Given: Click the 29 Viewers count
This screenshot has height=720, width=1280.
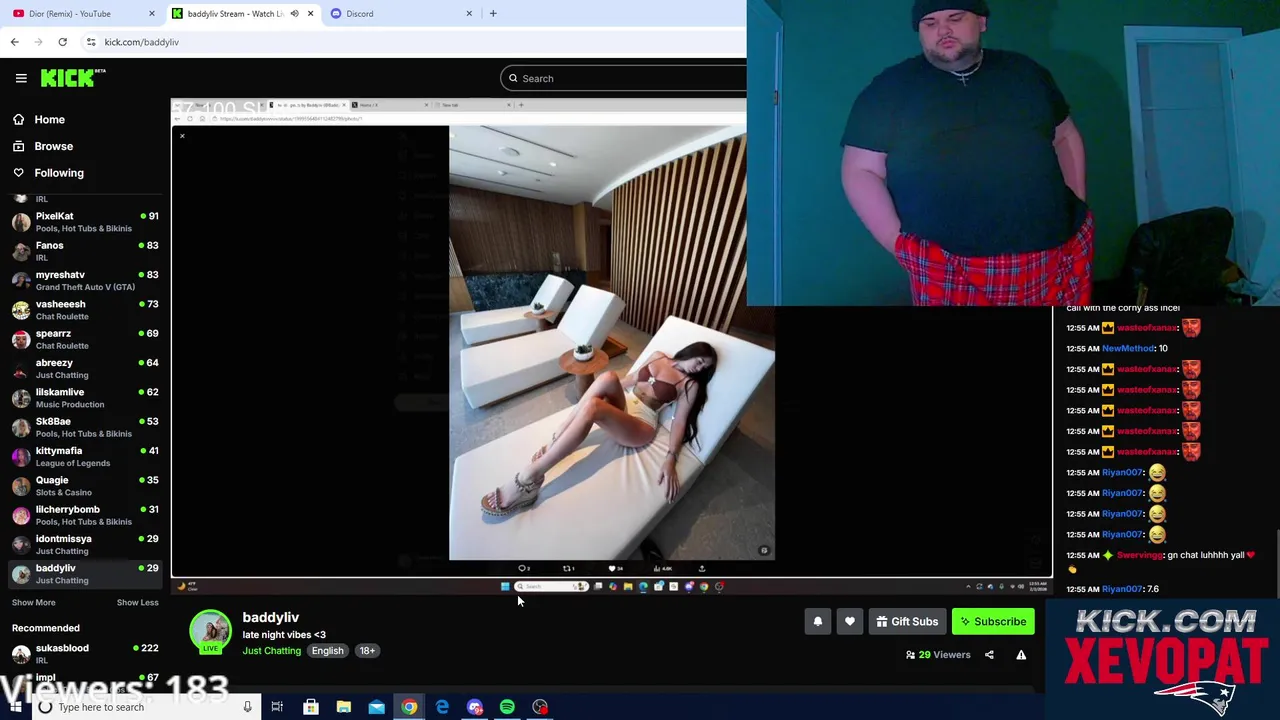Looking at the screenshot, I should click(x=938, y=655).
